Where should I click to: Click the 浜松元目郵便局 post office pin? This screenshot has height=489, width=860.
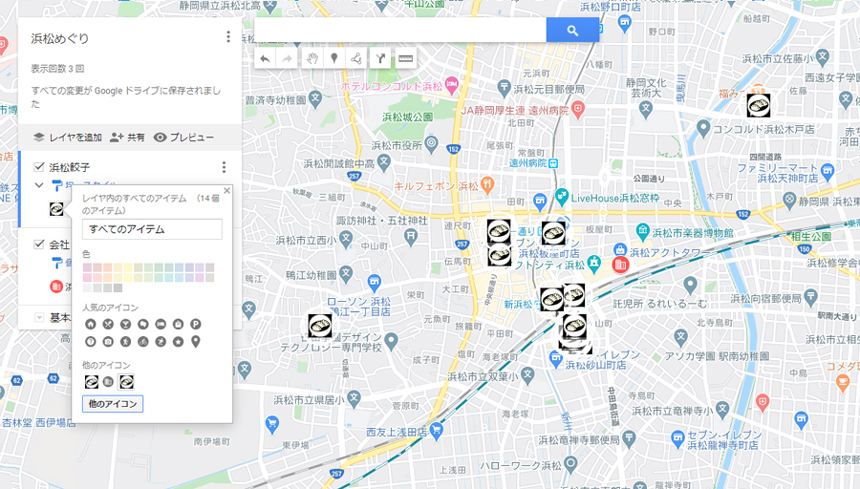coord(504,87)
